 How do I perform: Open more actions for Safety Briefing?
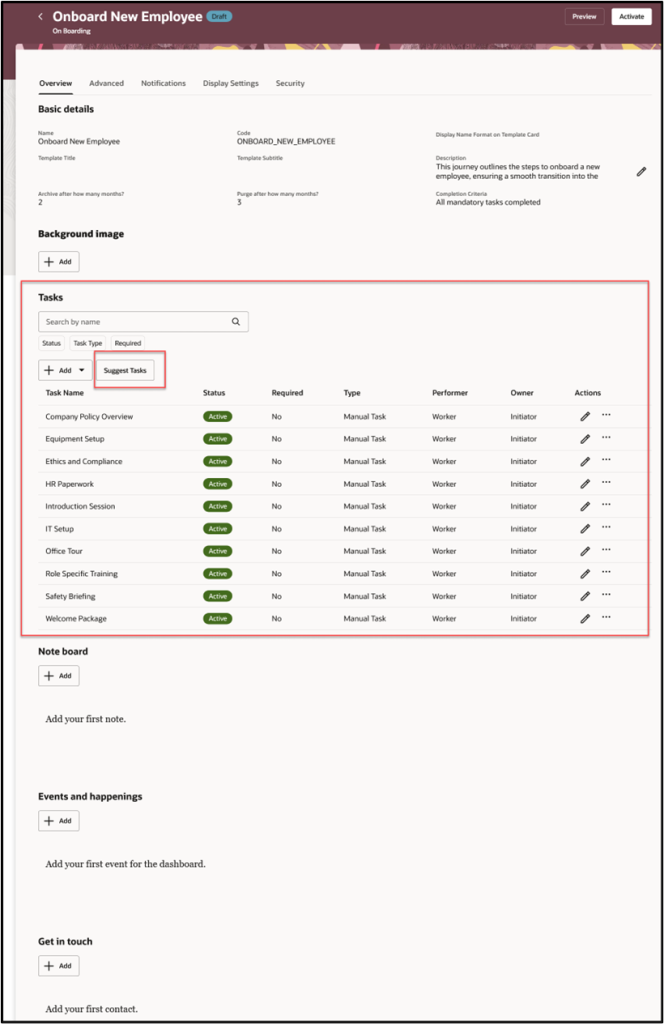(607, 595)
